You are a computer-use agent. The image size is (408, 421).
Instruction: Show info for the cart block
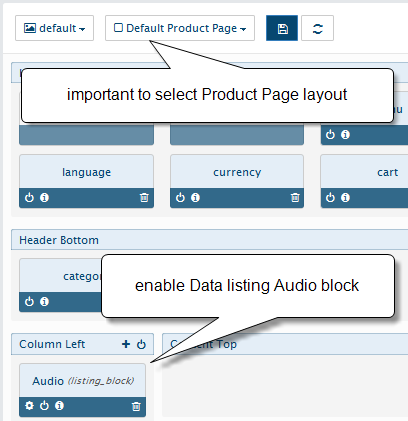(345, 198)
